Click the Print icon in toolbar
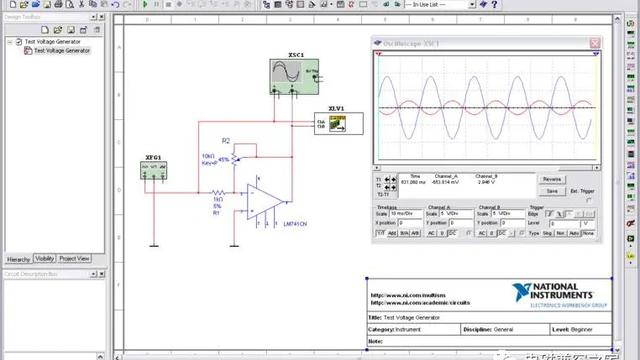 [58, 4]
